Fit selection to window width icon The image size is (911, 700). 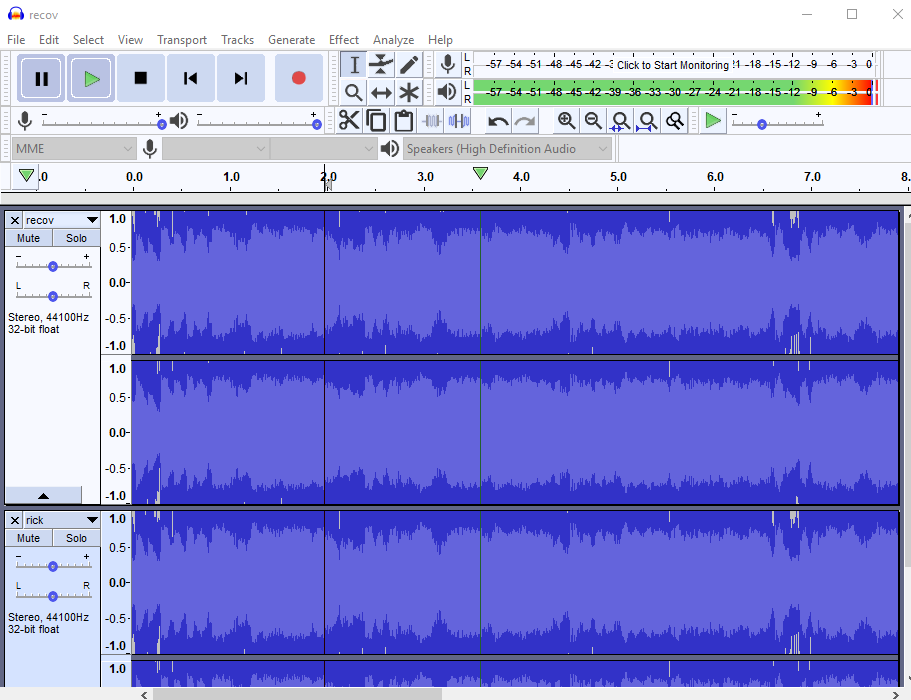click(x=620, y=121)
